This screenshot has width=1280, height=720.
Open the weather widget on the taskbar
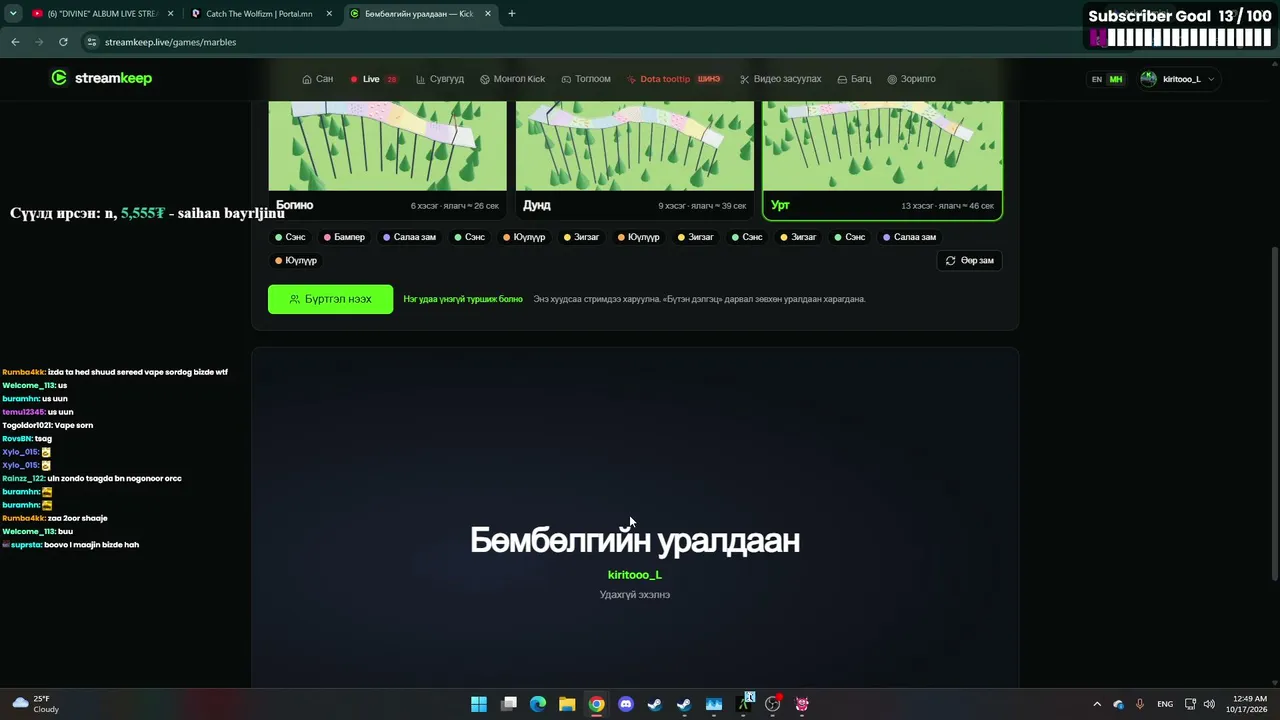click(36, 704)
